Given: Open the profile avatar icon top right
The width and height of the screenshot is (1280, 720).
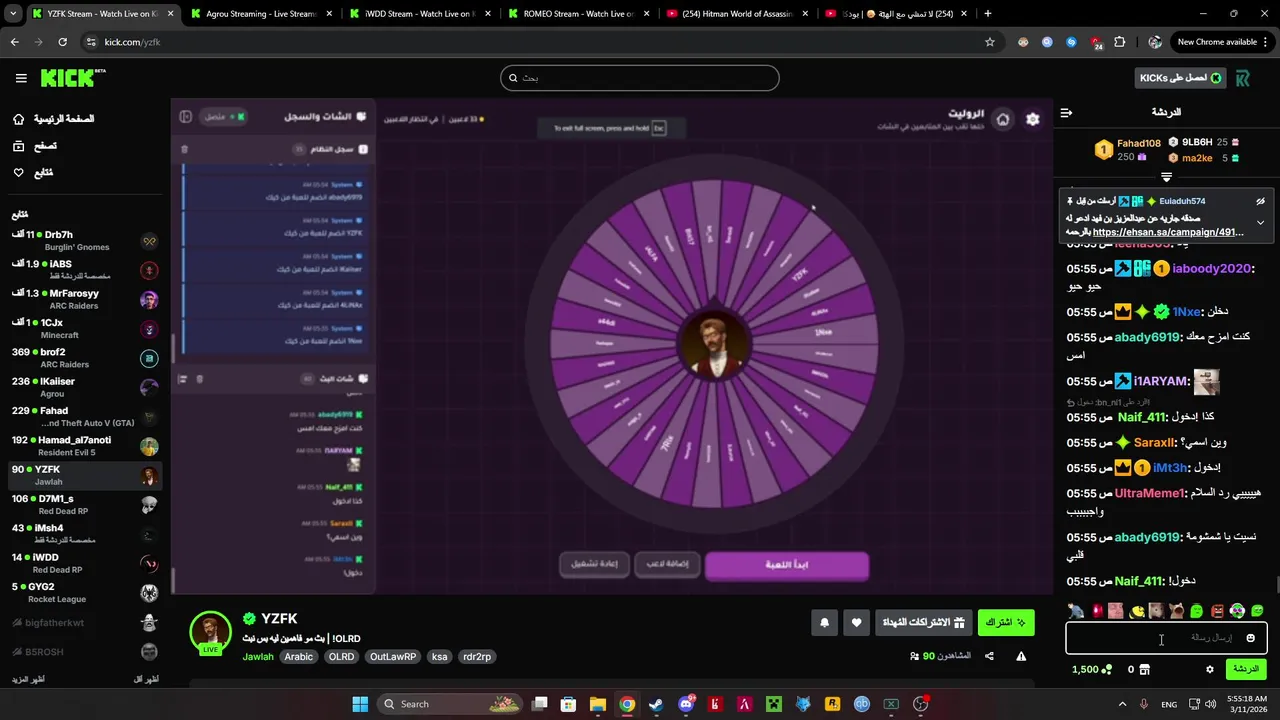Looking at the screenshot, I should coord(1243,78).
